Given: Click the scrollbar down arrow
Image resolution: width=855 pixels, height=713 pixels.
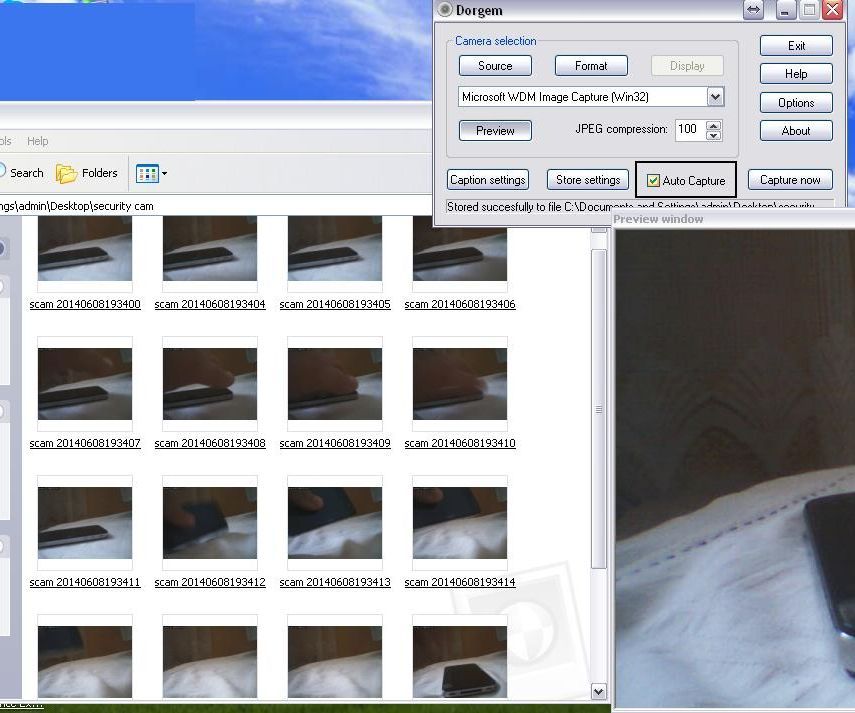Looking at the screenshot, I should click(x=598, y=691).
